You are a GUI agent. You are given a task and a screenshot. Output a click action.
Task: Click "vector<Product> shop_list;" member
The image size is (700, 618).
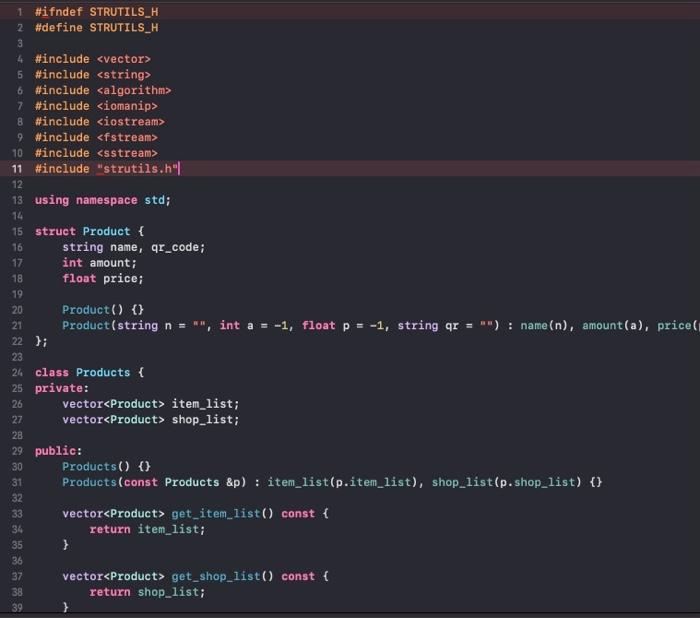click(151, 420)
